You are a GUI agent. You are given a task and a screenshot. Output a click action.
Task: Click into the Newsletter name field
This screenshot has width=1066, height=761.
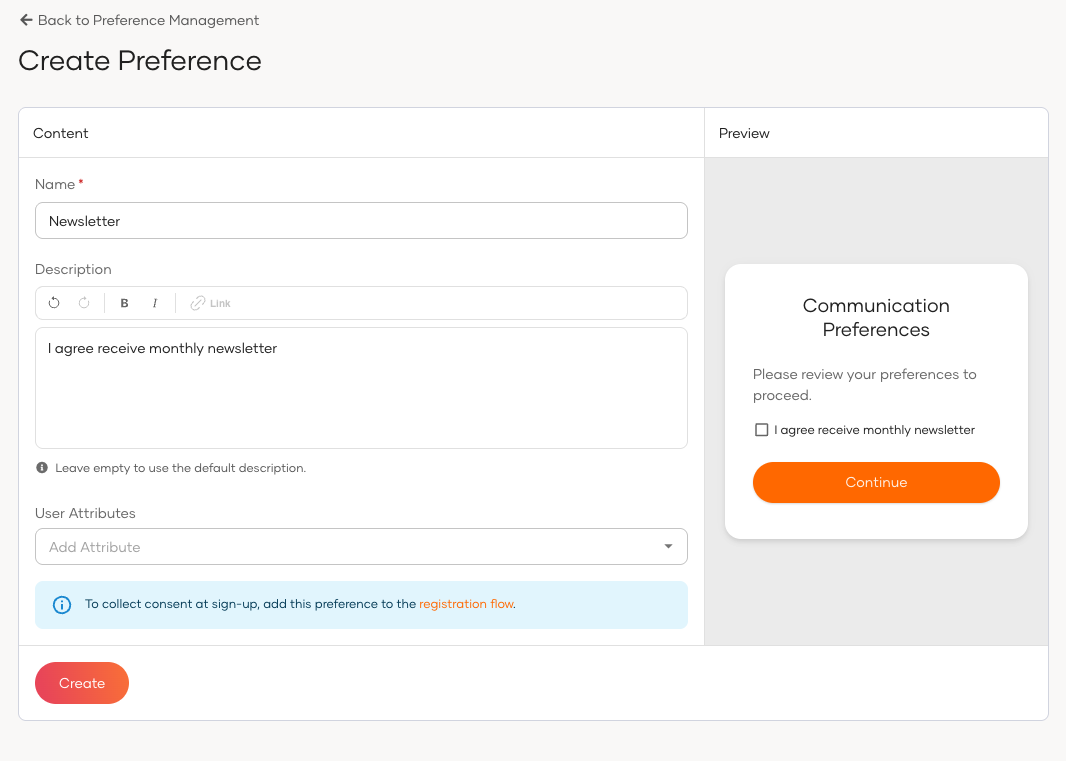[361, 220]
